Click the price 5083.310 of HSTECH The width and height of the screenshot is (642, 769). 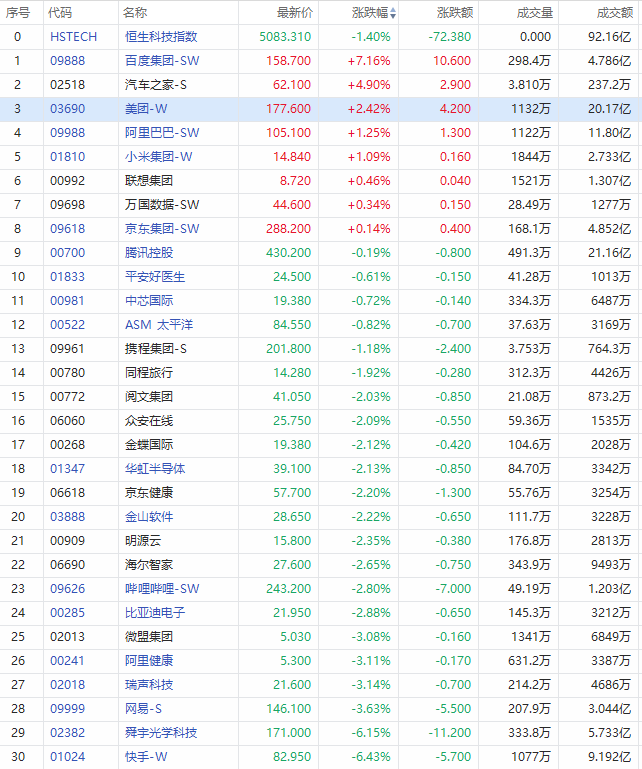[285, 37]
